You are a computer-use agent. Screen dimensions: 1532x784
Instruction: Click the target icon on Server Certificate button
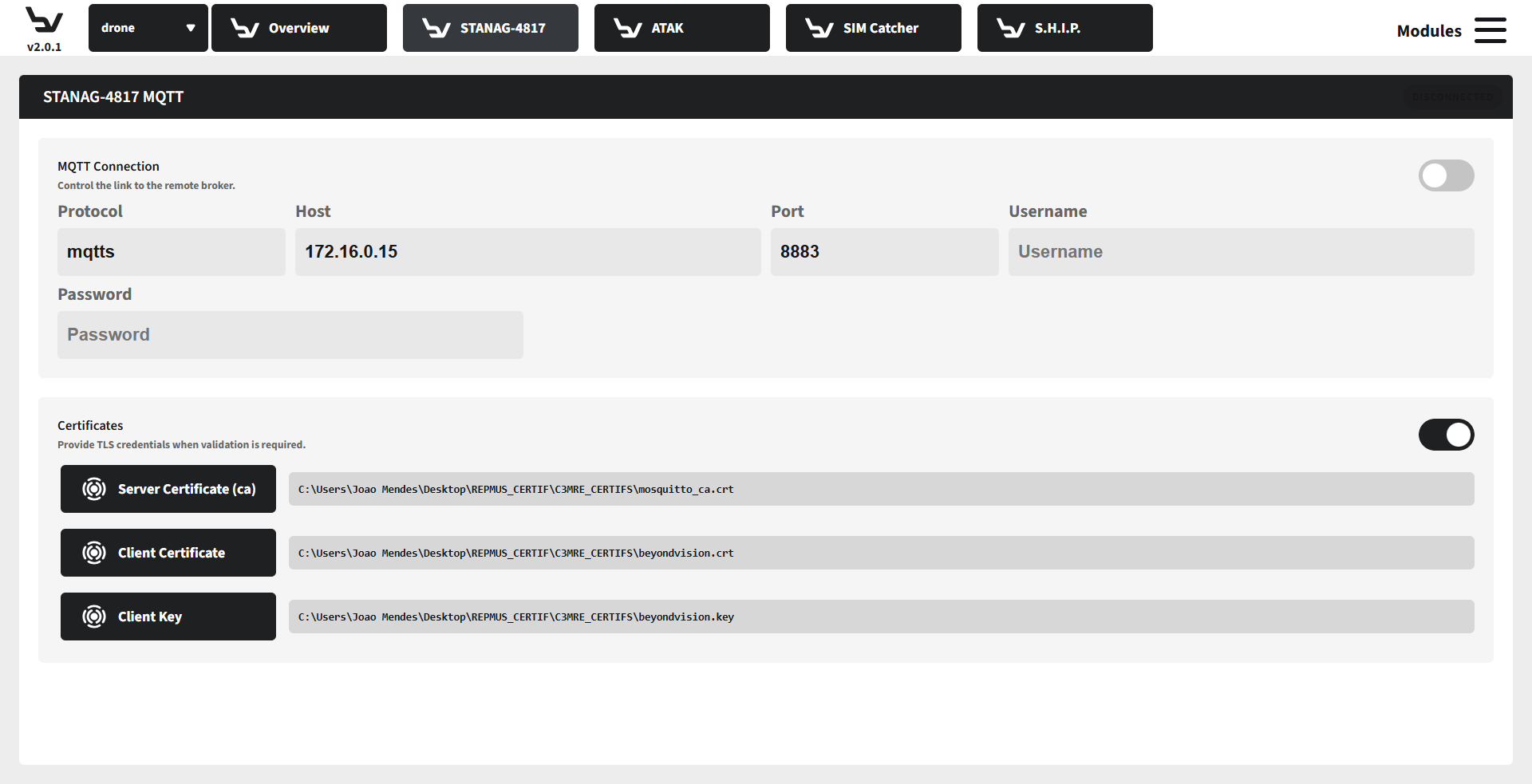[94, 489]
